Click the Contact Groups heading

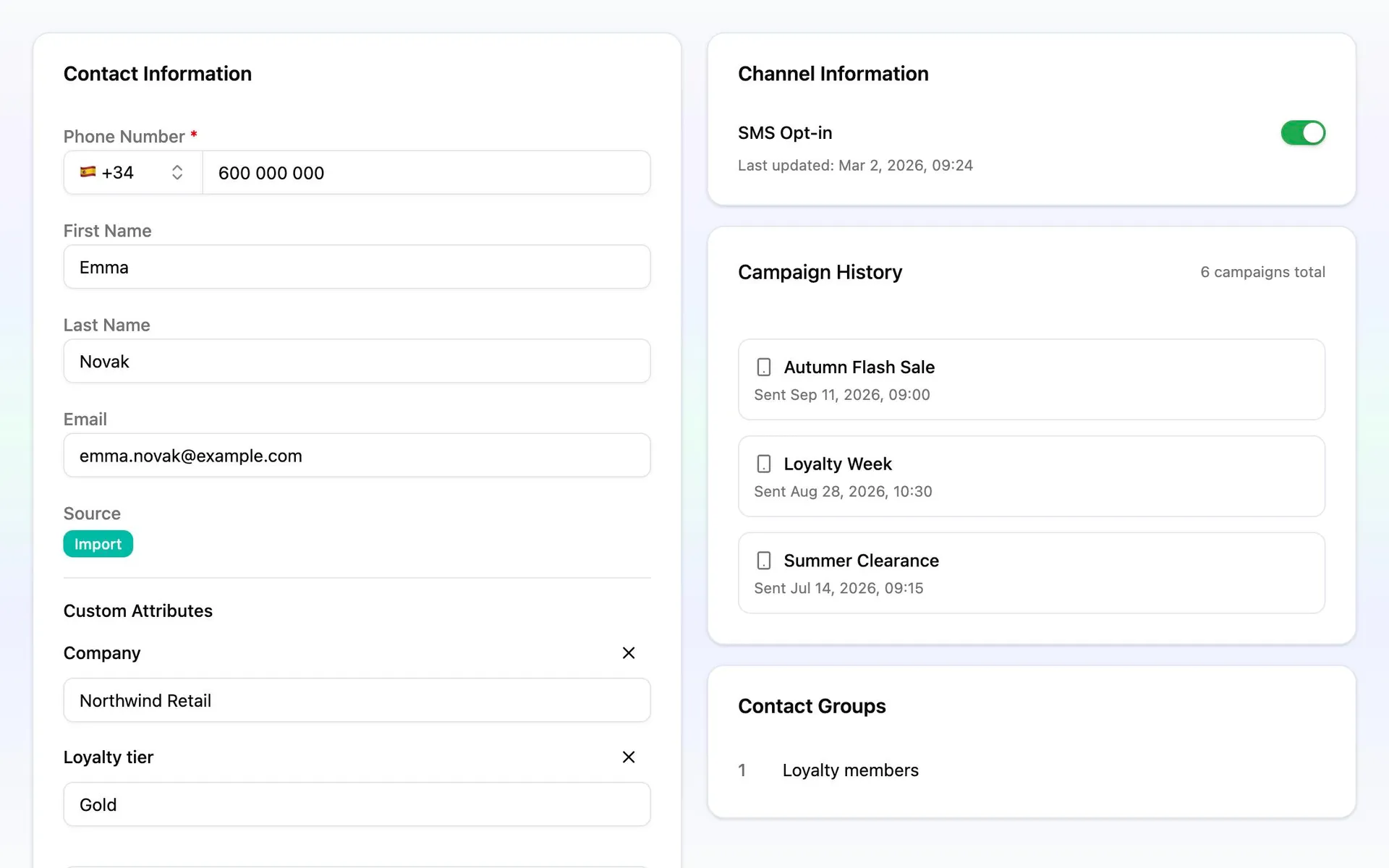click(x=812, y=706)
